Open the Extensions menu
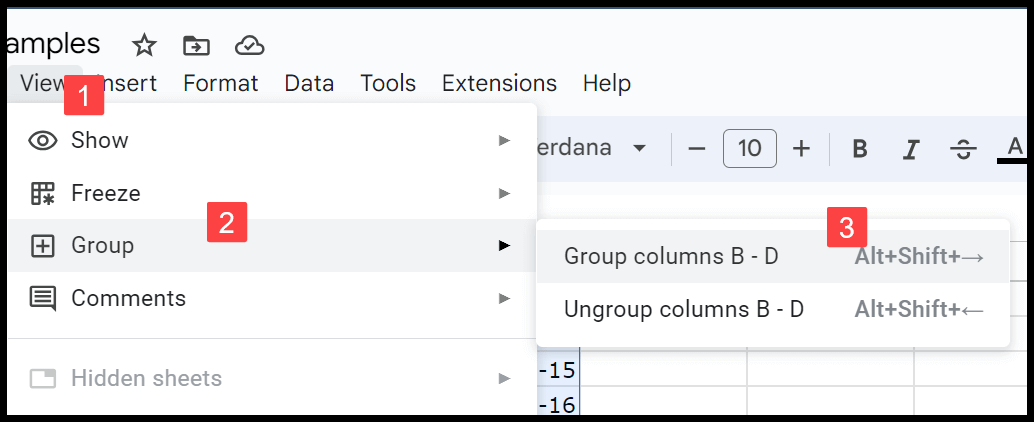The image size is (1034, 422). pyautogui.click(x=499, y=84)
